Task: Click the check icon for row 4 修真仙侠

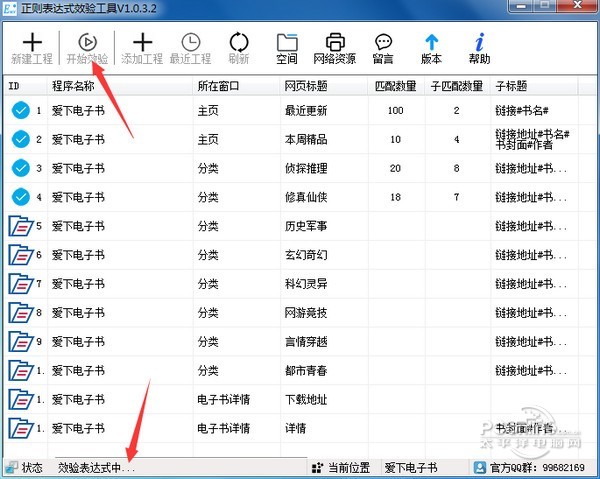Action: (21, 197)
